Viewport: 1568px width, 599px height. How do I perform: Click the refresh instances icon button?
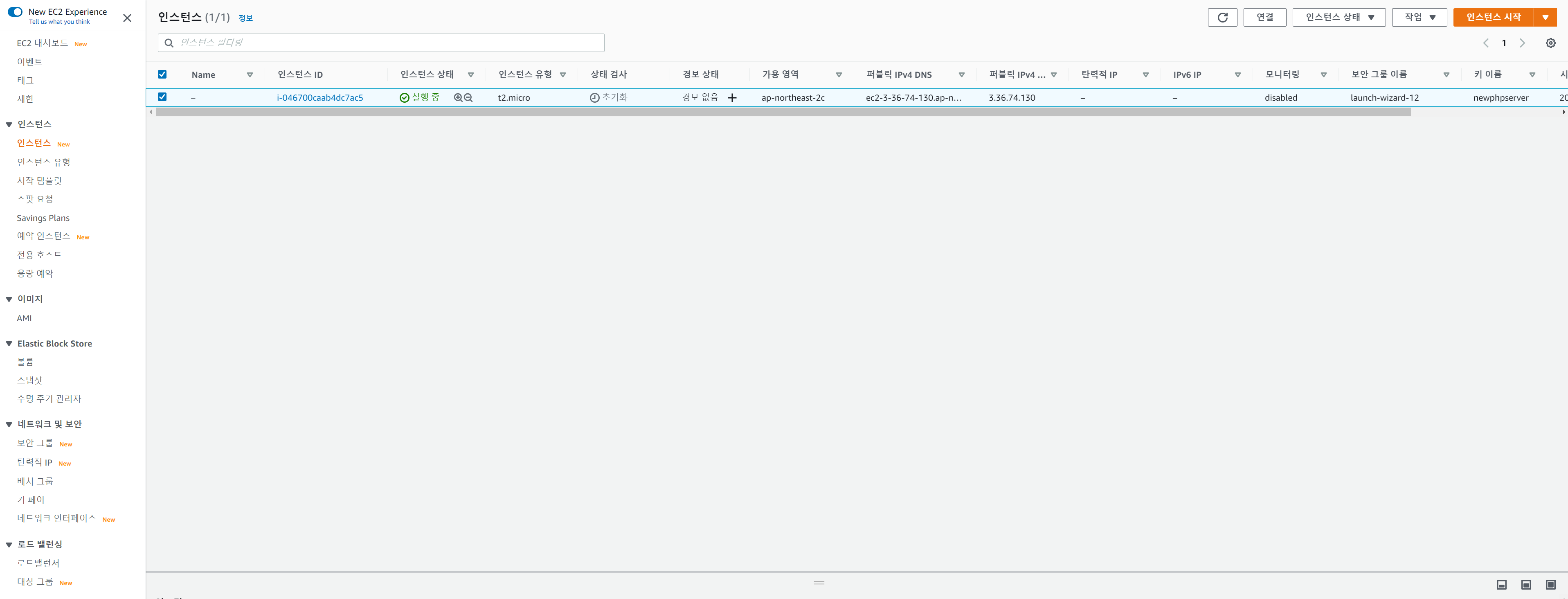[1222, 17]
